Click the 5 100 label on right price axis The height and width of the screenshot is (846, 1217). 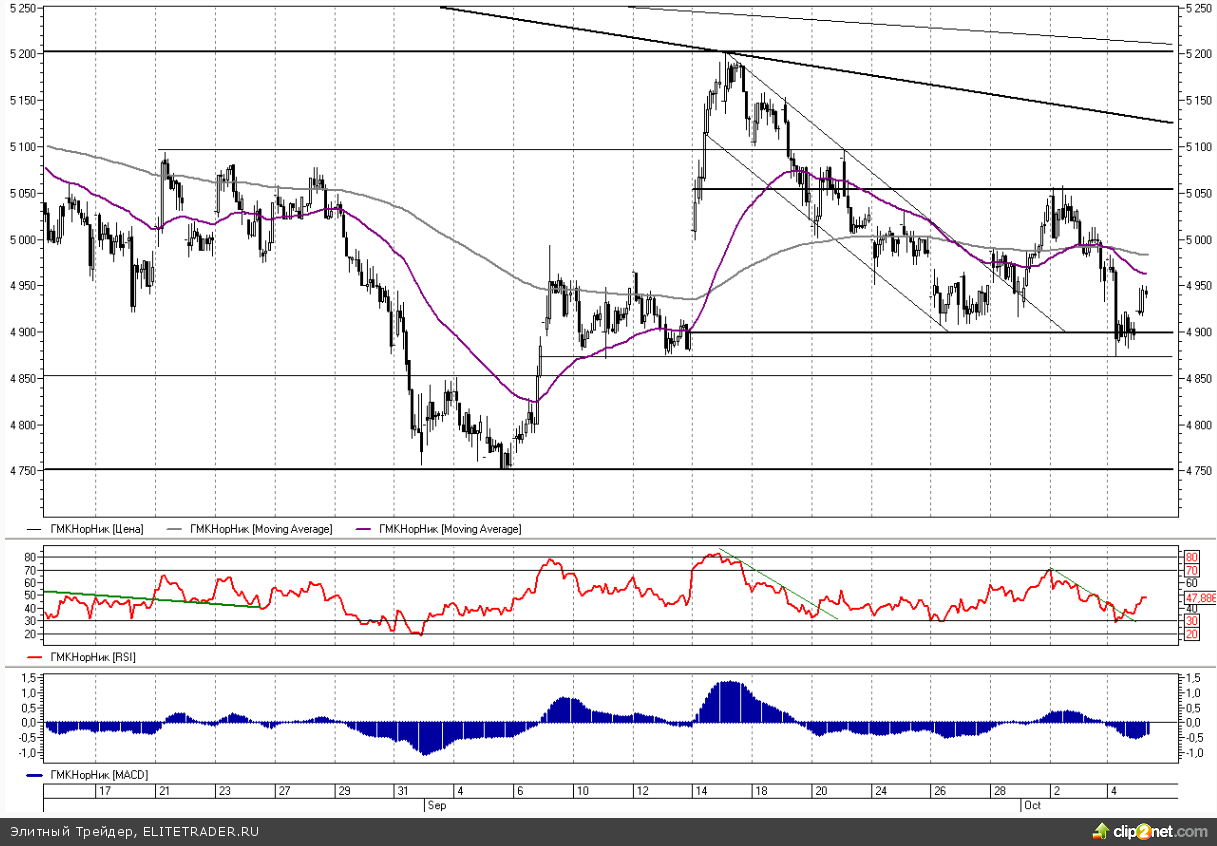point(1197,147)
